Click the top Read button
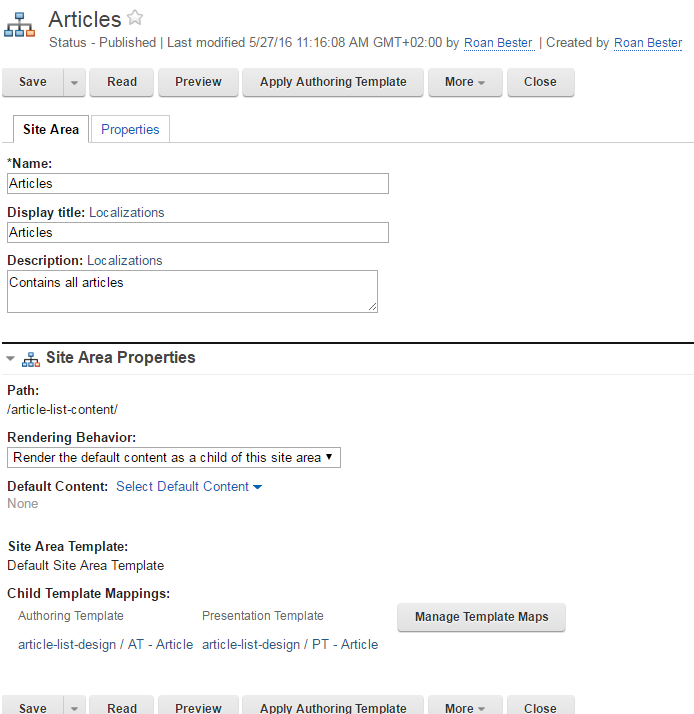This screenshot has height=714, width=694. pos(122,82)
